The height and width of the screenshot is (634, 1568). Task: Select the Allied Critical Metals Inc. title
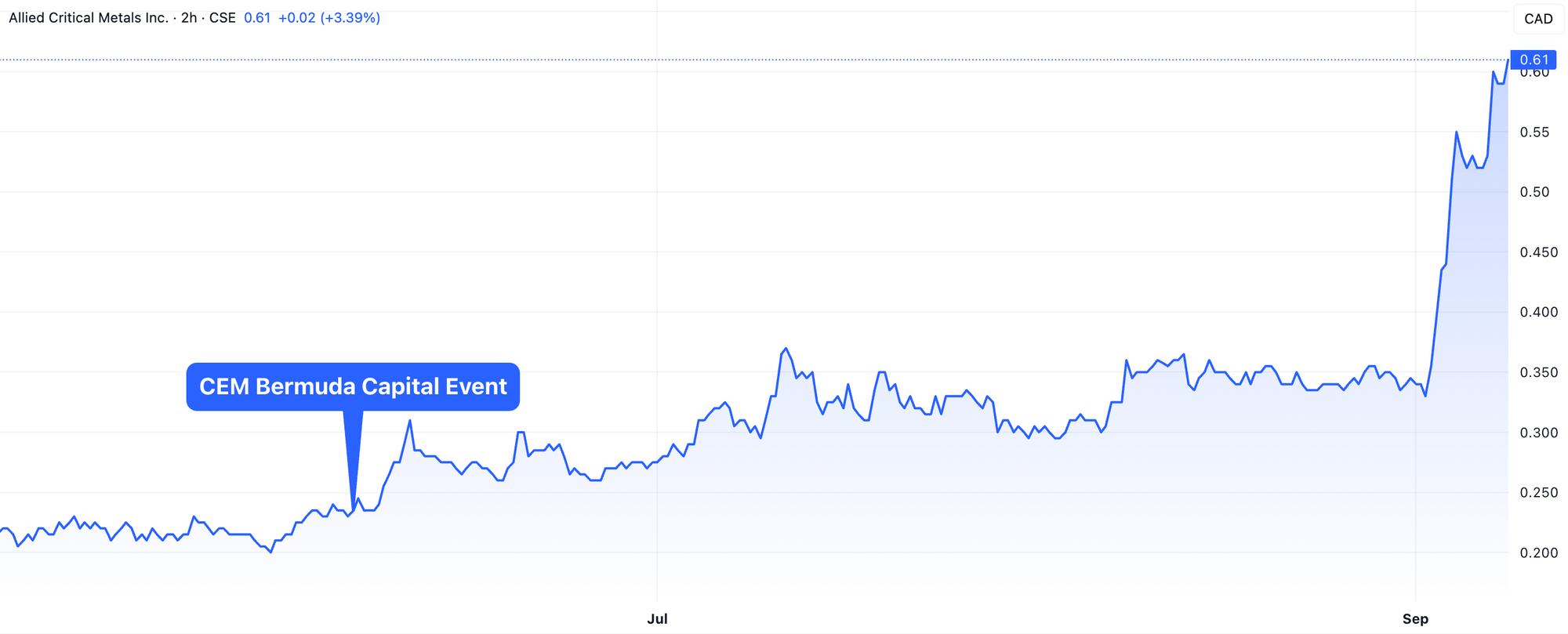pos(88,17)
